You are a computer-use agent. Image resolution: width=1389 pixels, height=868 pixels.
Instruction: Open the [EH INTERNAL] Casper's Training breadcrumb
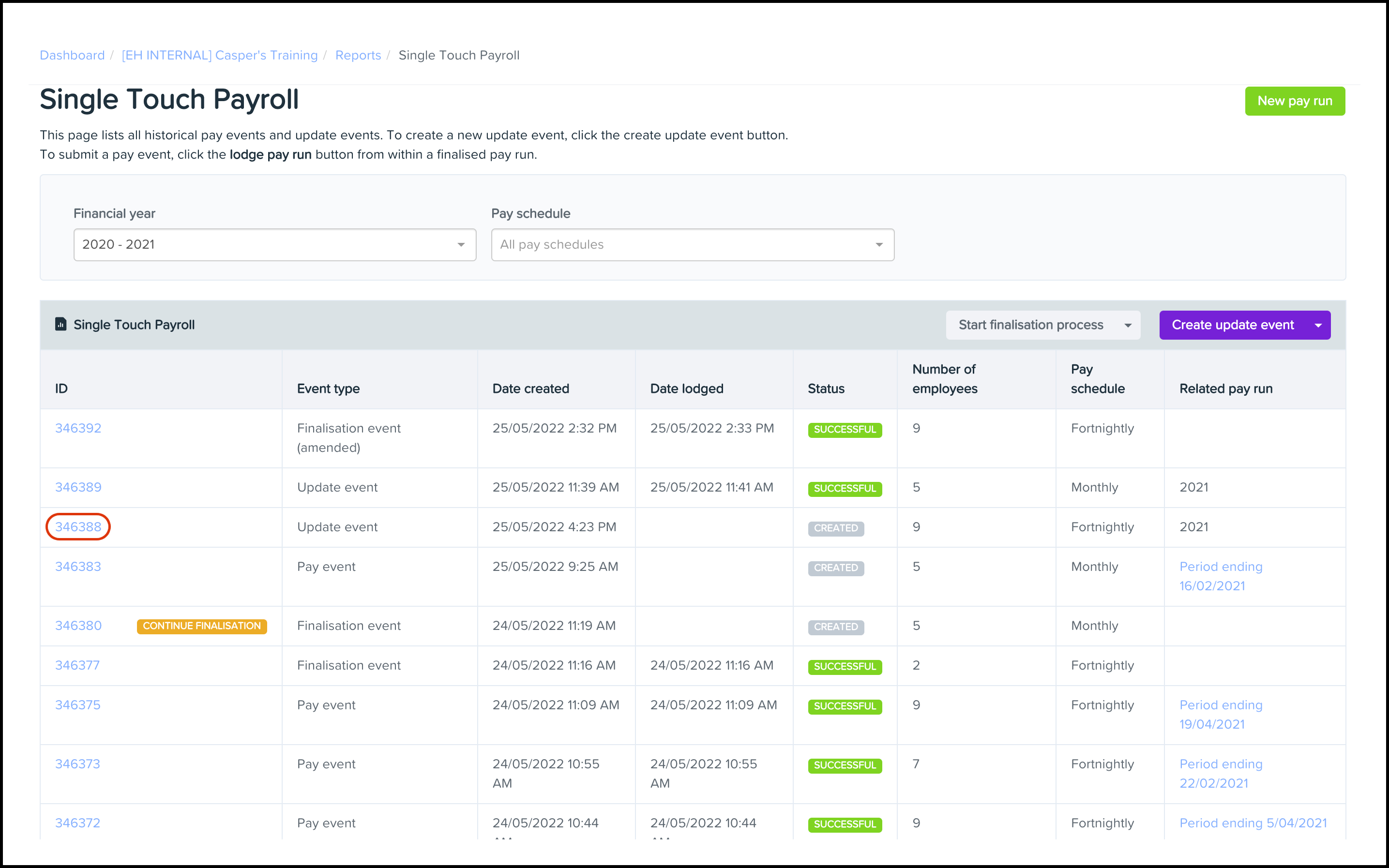(x=219, y=55)
